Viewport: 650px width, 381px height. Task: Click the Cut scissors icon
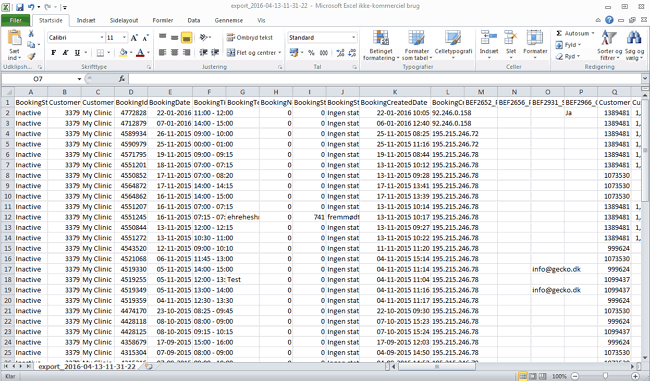(31, 34)
